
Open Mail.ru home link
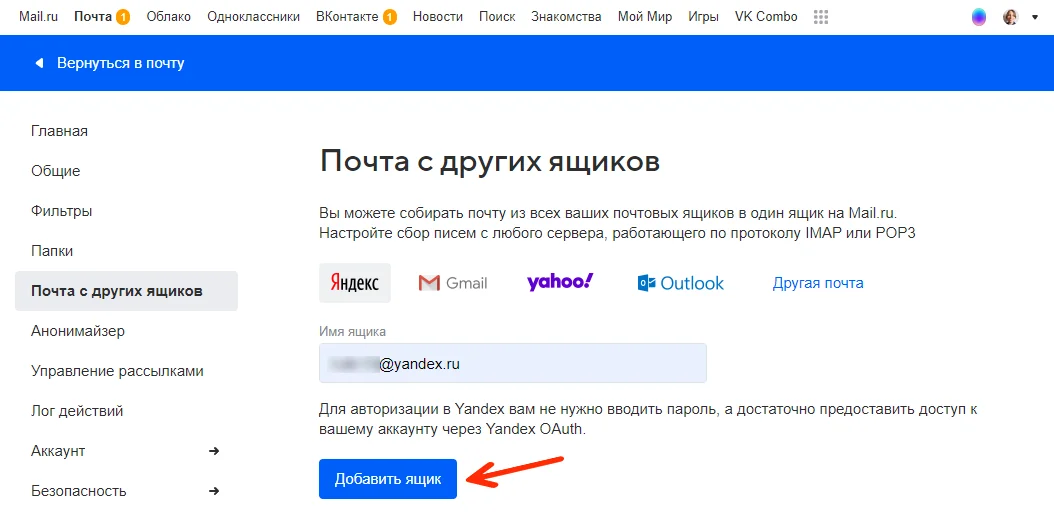[x=38, y=17]
